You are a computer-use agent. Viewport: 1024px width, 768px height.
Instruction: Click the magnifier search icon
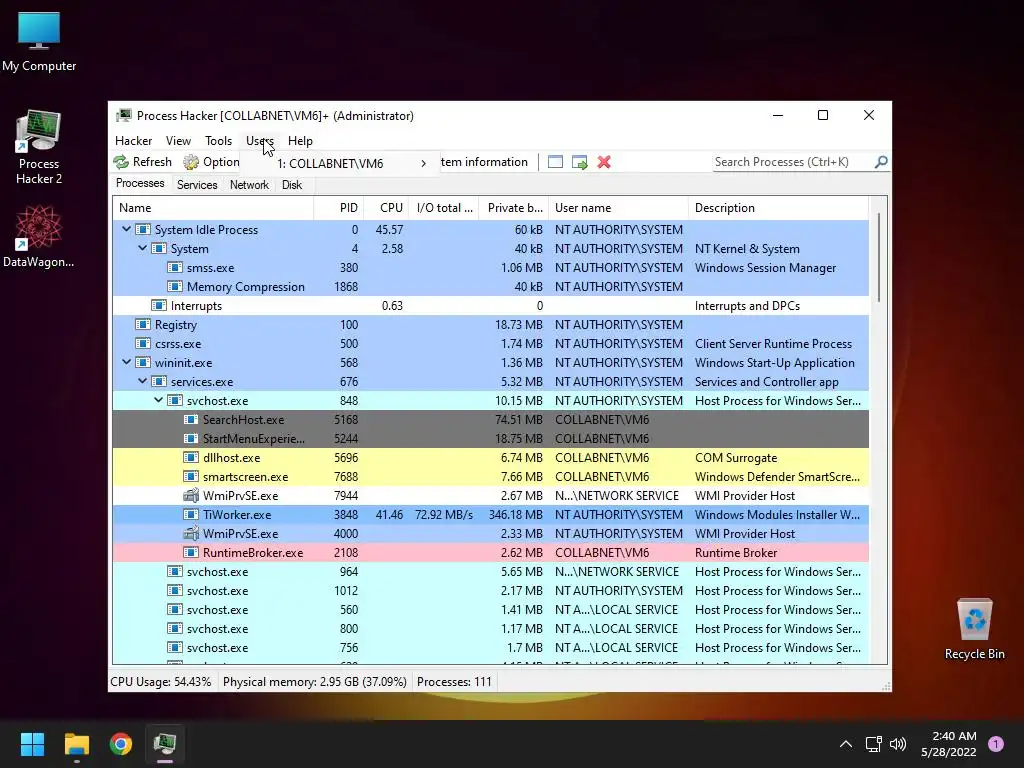click(x=881, y=161)
